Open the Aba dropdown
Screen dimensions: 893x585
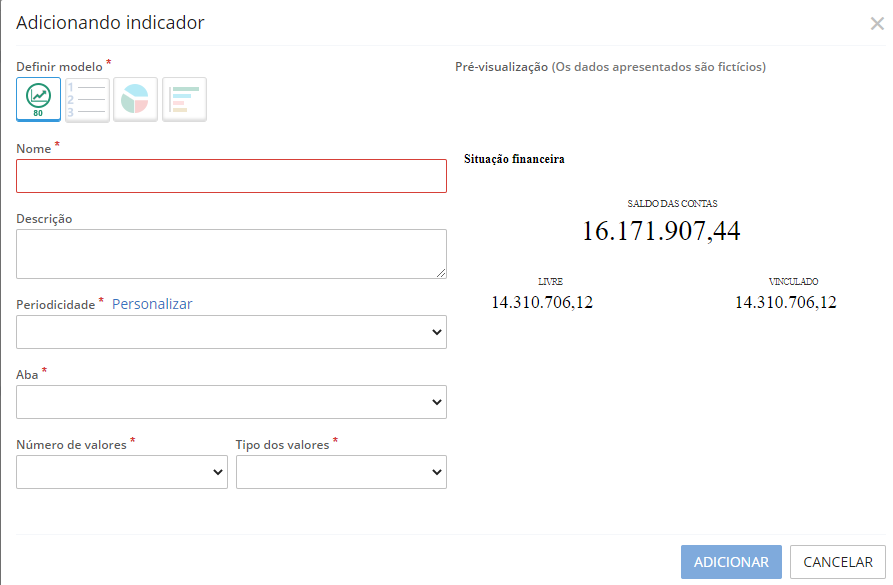point(231,401)
